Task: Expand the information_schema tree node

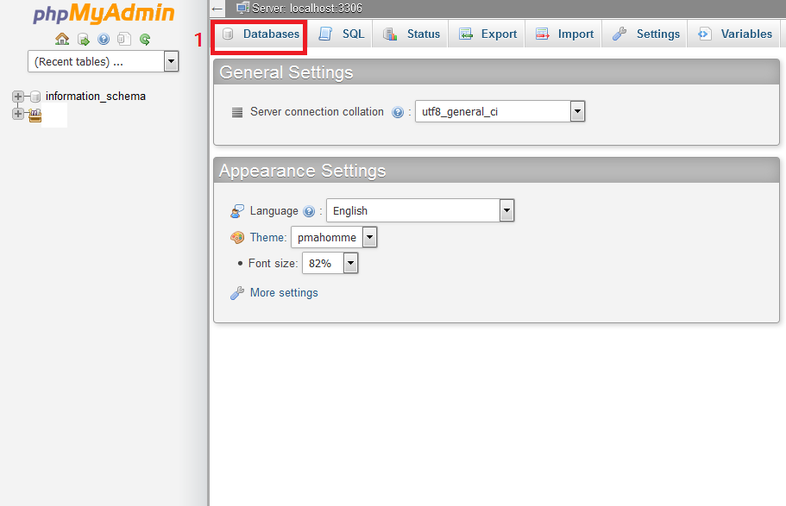Action: (x=18, y=97)
